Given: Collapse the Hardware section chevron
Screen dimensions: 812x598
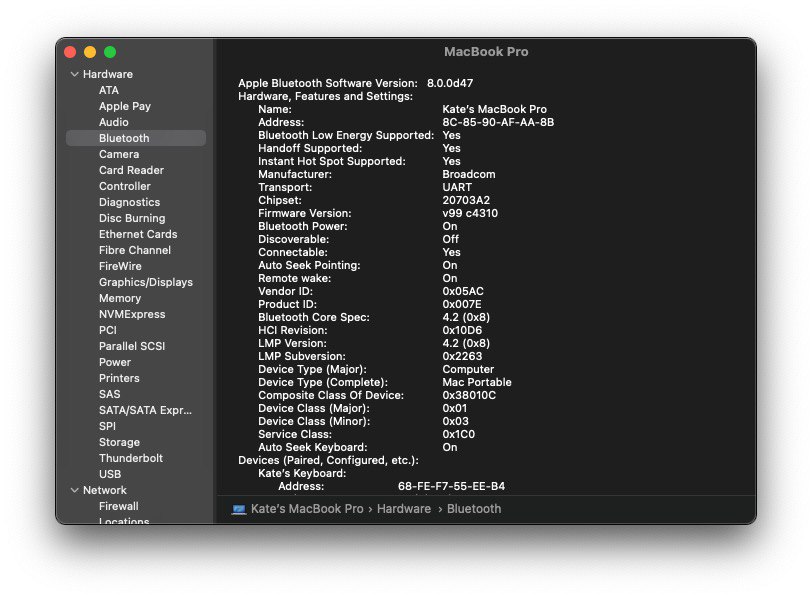Looking at the screenshot, I should (x=75, y=74).
